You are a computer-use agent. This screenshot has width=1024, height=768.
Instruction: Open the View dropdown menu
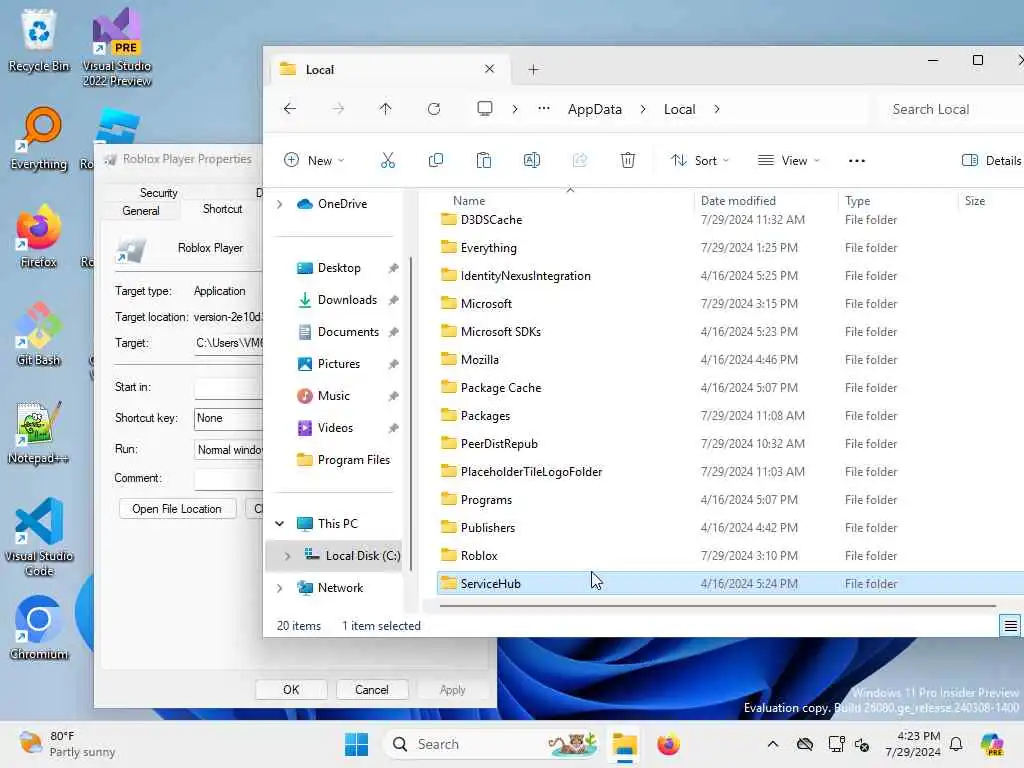click(x=788, y=160)
